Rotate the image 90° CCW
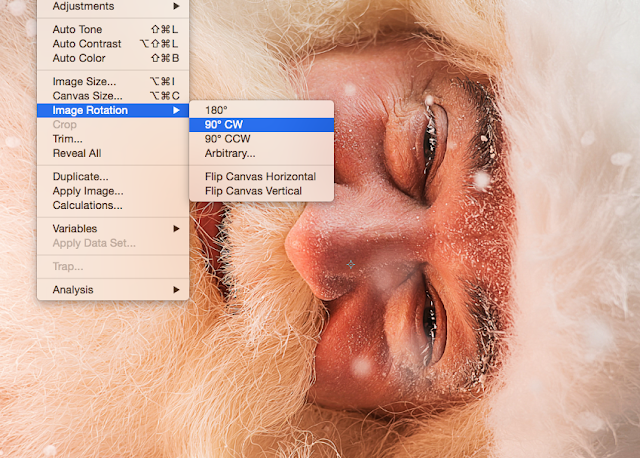This screenshot has height=458, width=640. click(x=261, y=139)
